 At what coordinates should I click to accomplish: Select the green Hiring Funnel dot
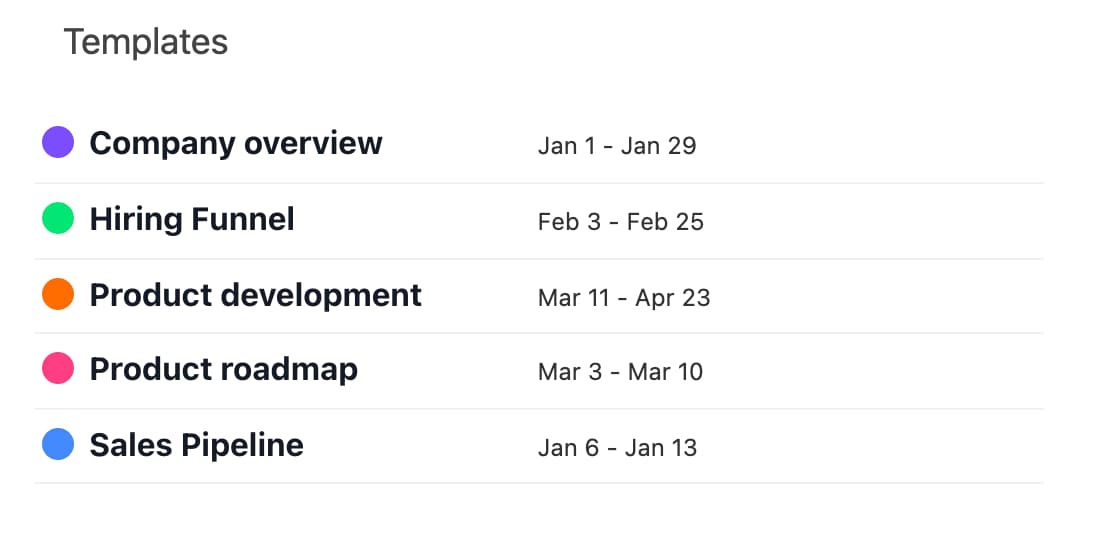click(58, 218)
